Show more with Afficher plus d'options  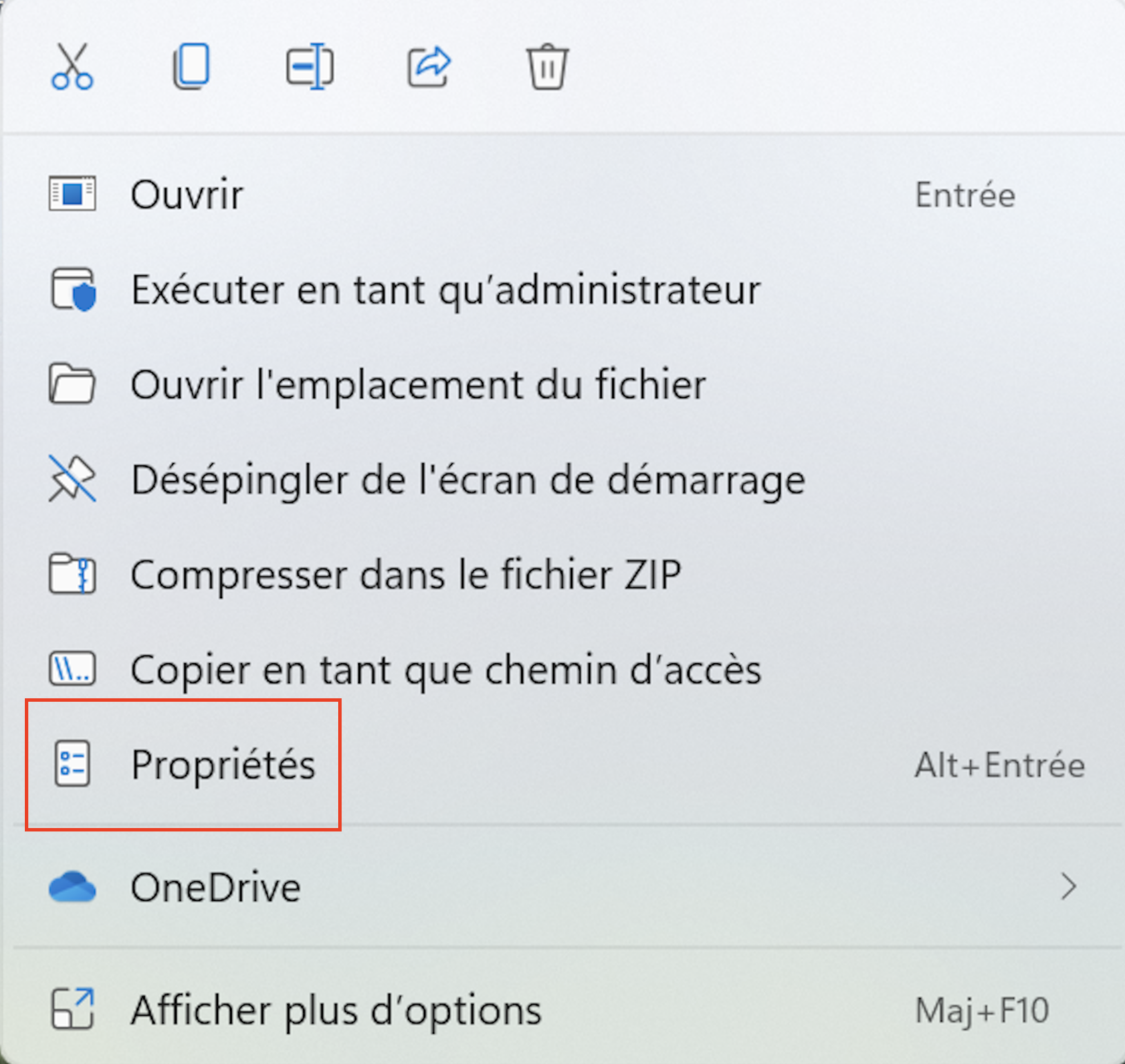336,1010
